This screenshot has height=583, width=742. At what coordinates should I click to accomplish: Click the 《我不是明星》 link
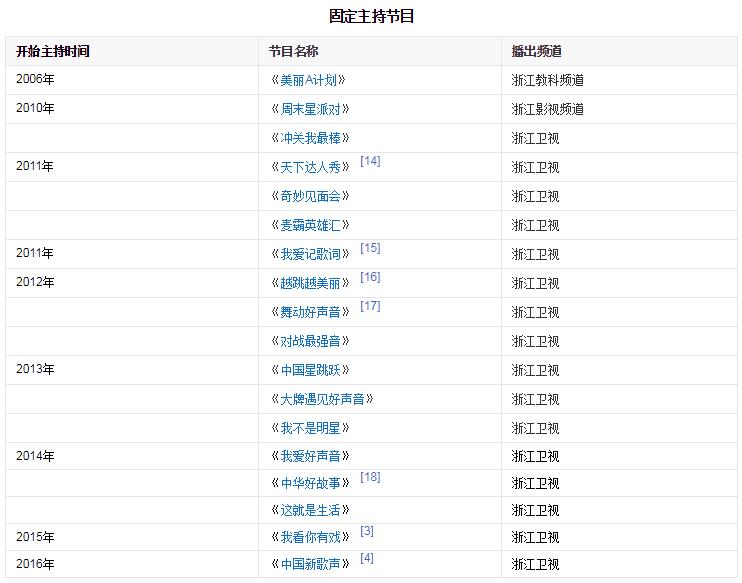310,428
